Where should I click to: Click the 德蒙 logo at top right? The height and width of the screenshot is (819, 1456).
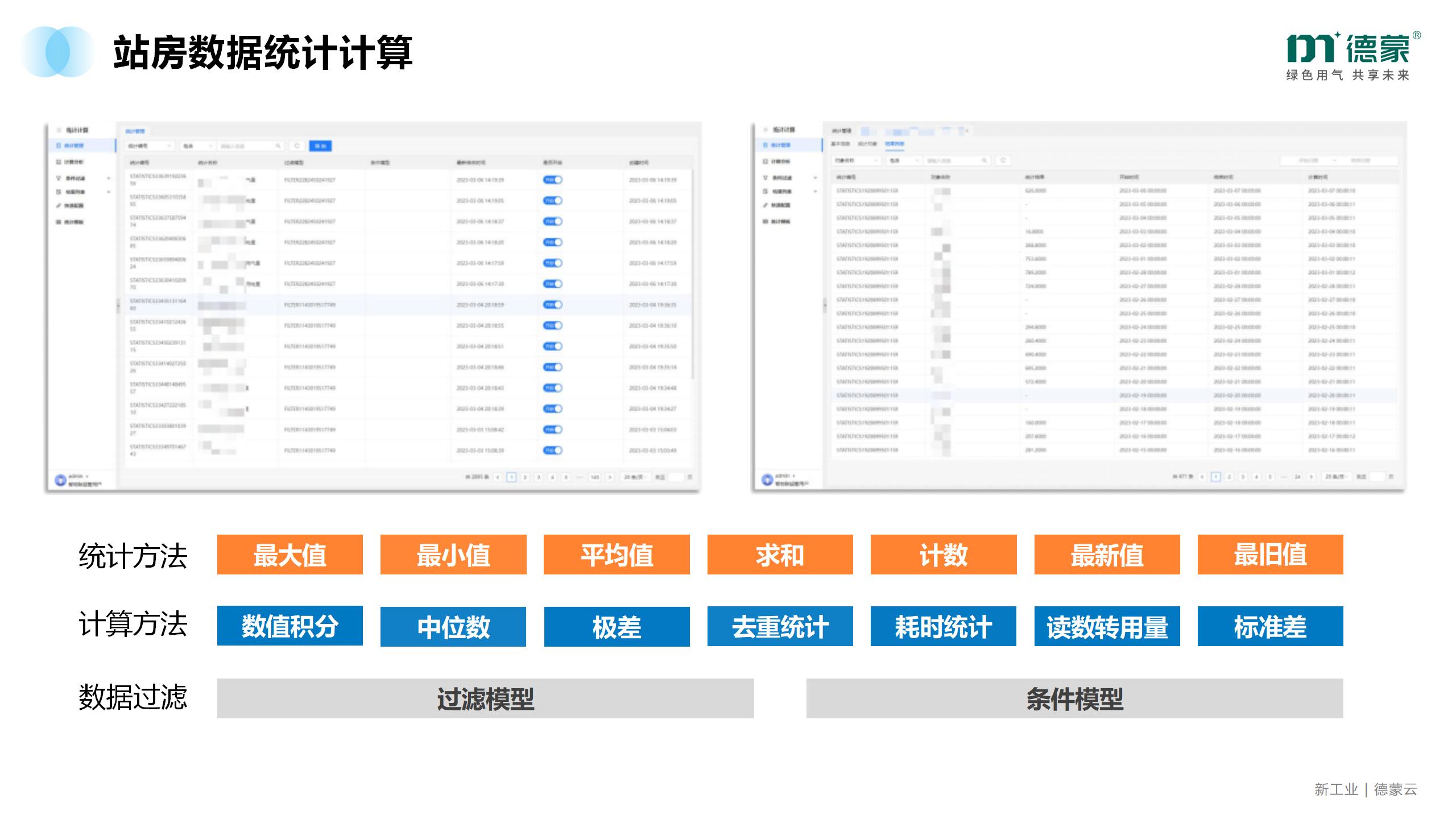[1352, 56]
